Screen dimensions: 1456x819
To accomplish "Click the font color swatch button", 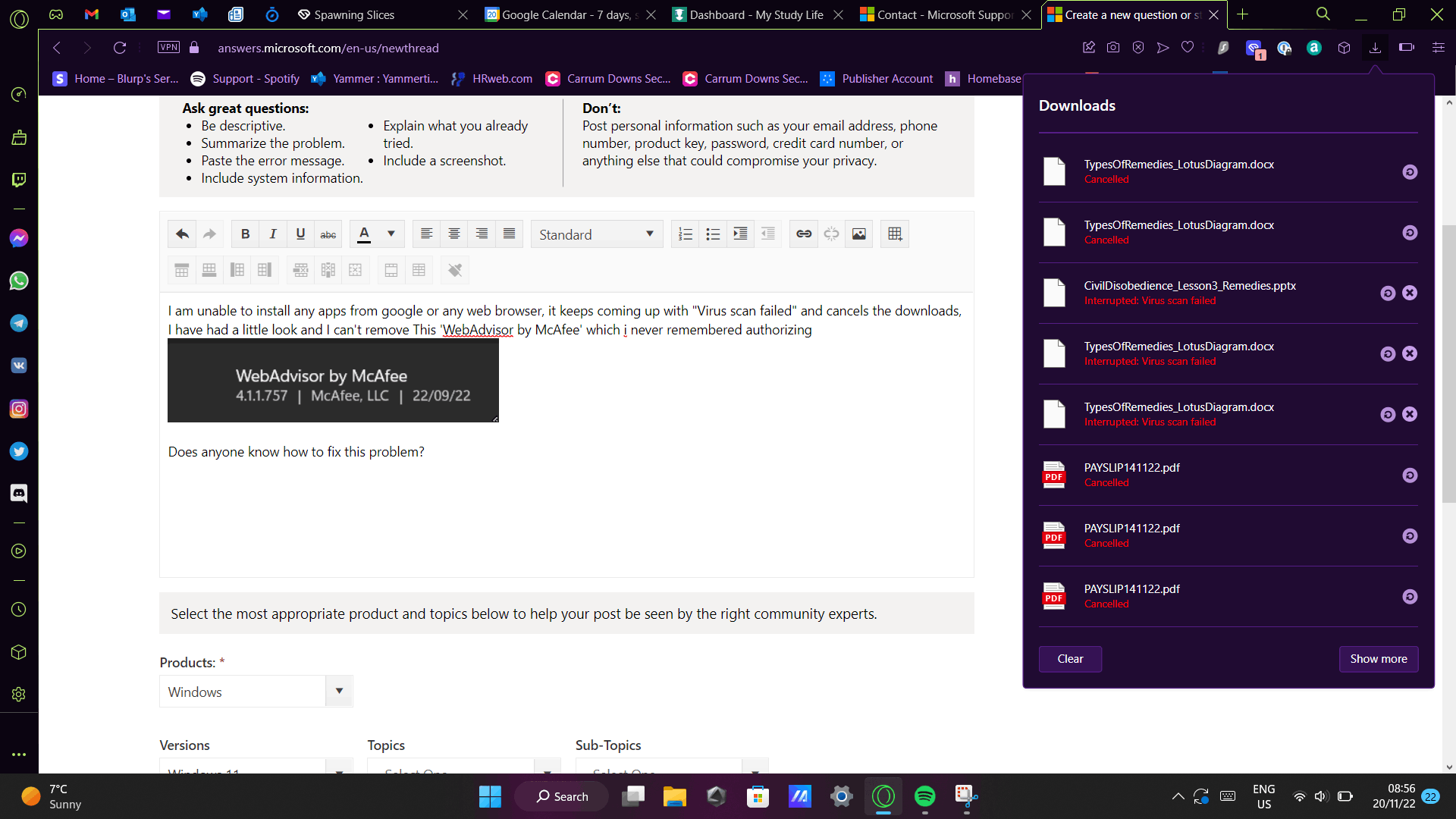I will tap(364, 234).
